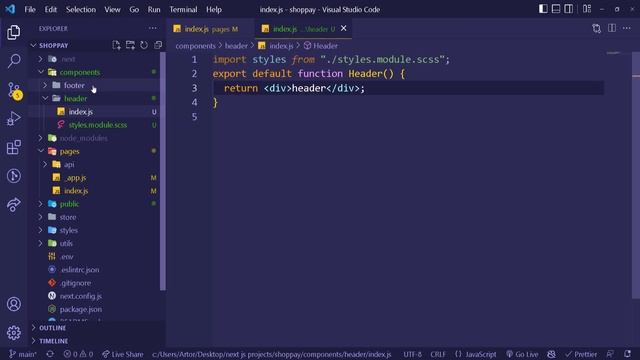Open the Selection menu
This screenshot has height=360, width=640.
pyautogui.click(x=81, y=9)
